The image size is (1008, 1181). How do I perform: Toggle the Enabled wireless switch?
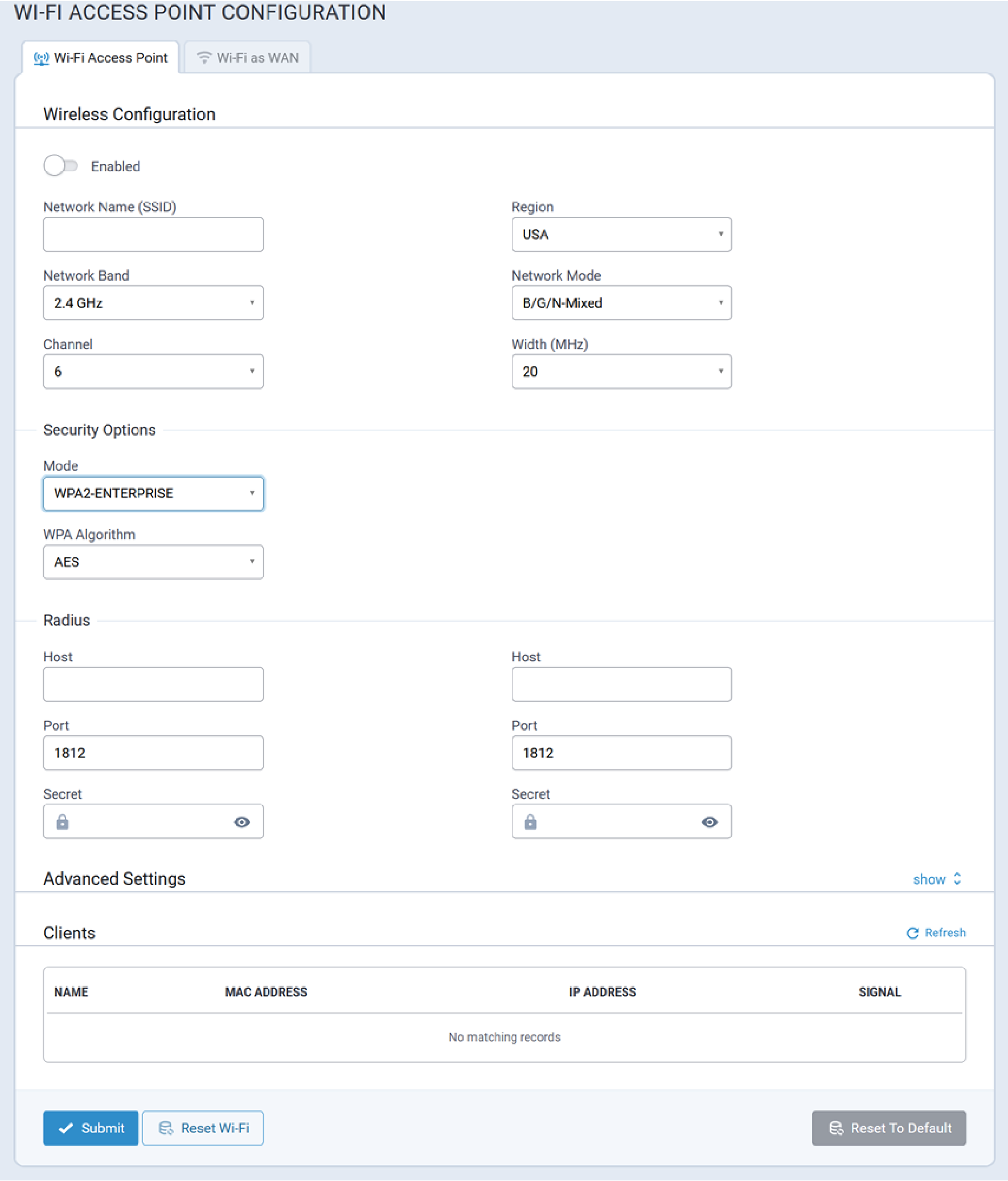[x=60, y=166]
